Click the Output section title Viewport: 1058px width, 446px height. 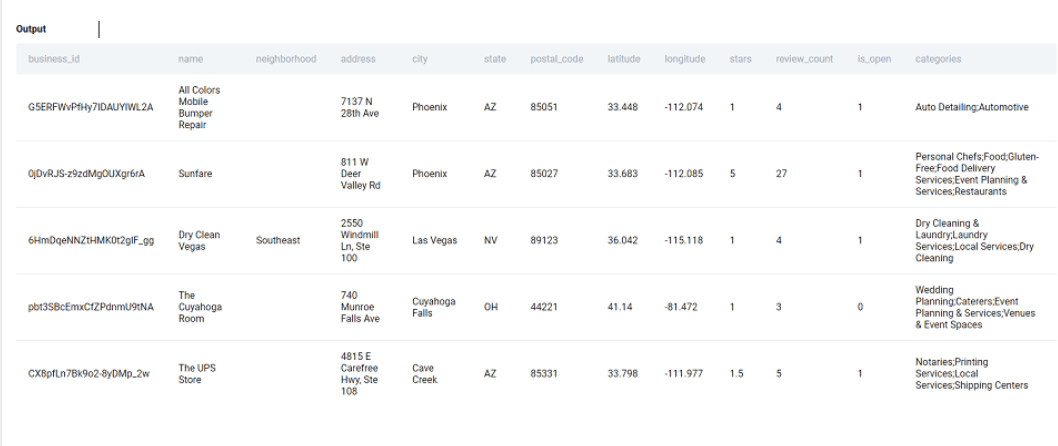coord(31,29)
